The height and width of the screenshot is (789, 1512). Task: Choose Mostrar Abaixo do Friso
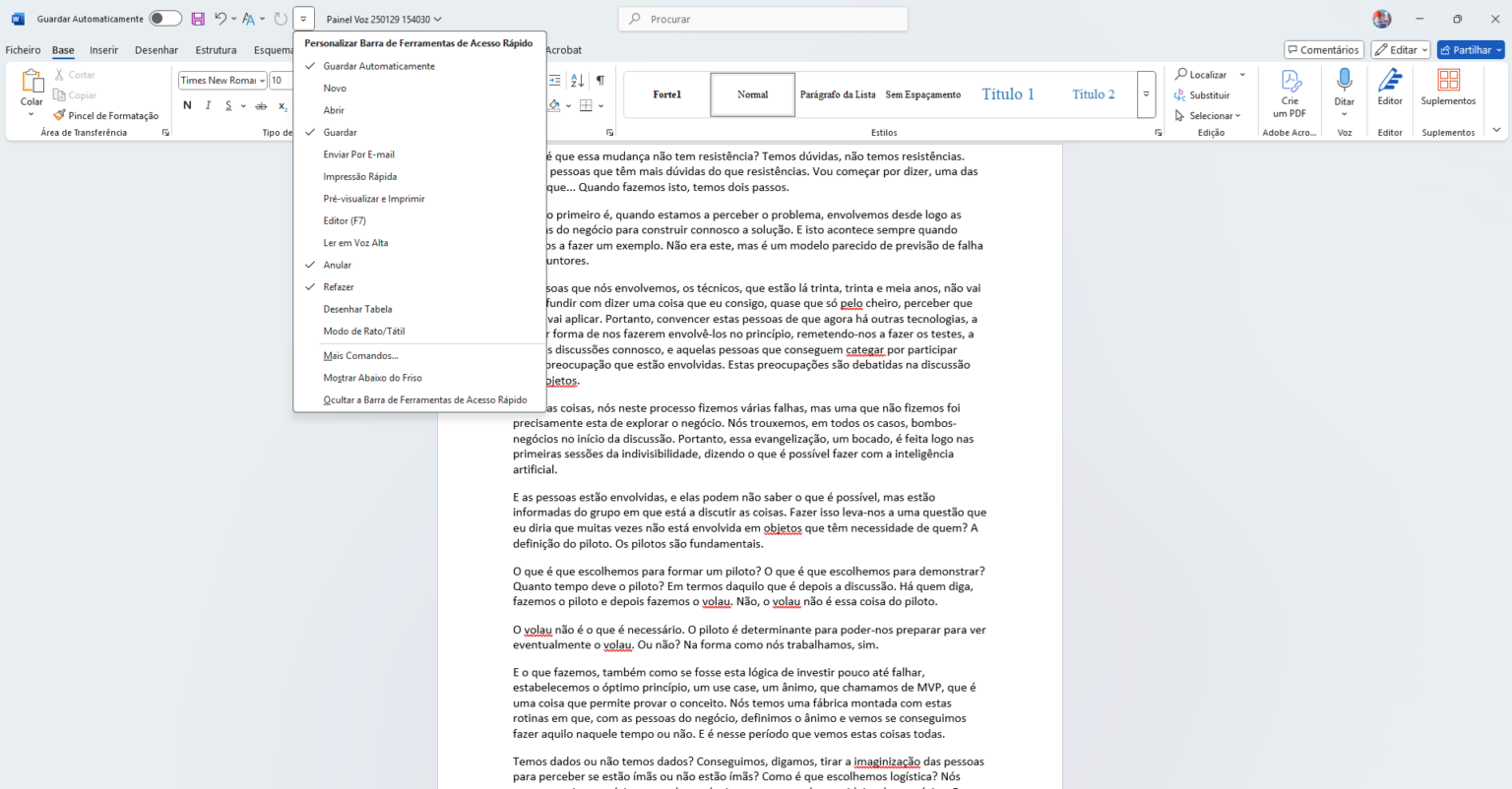coord(419,378)
